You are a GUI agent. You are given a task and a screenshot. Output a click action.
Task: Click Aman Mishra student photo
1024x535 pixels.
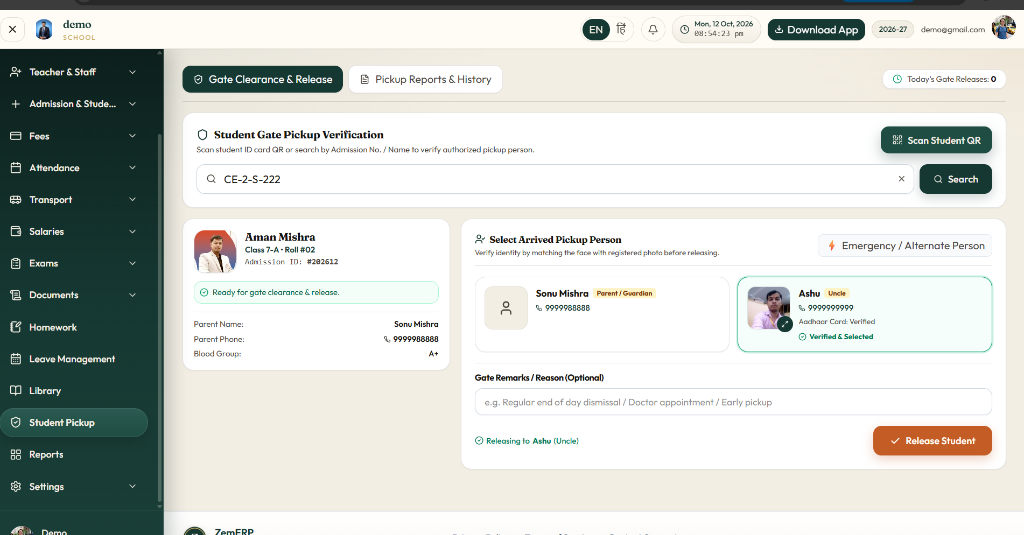click(x=215, y=251)
